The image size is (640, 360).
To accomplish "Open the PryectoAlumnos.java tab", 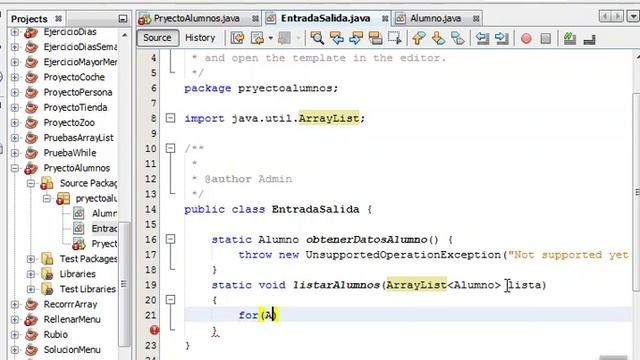I will point(196,18).
